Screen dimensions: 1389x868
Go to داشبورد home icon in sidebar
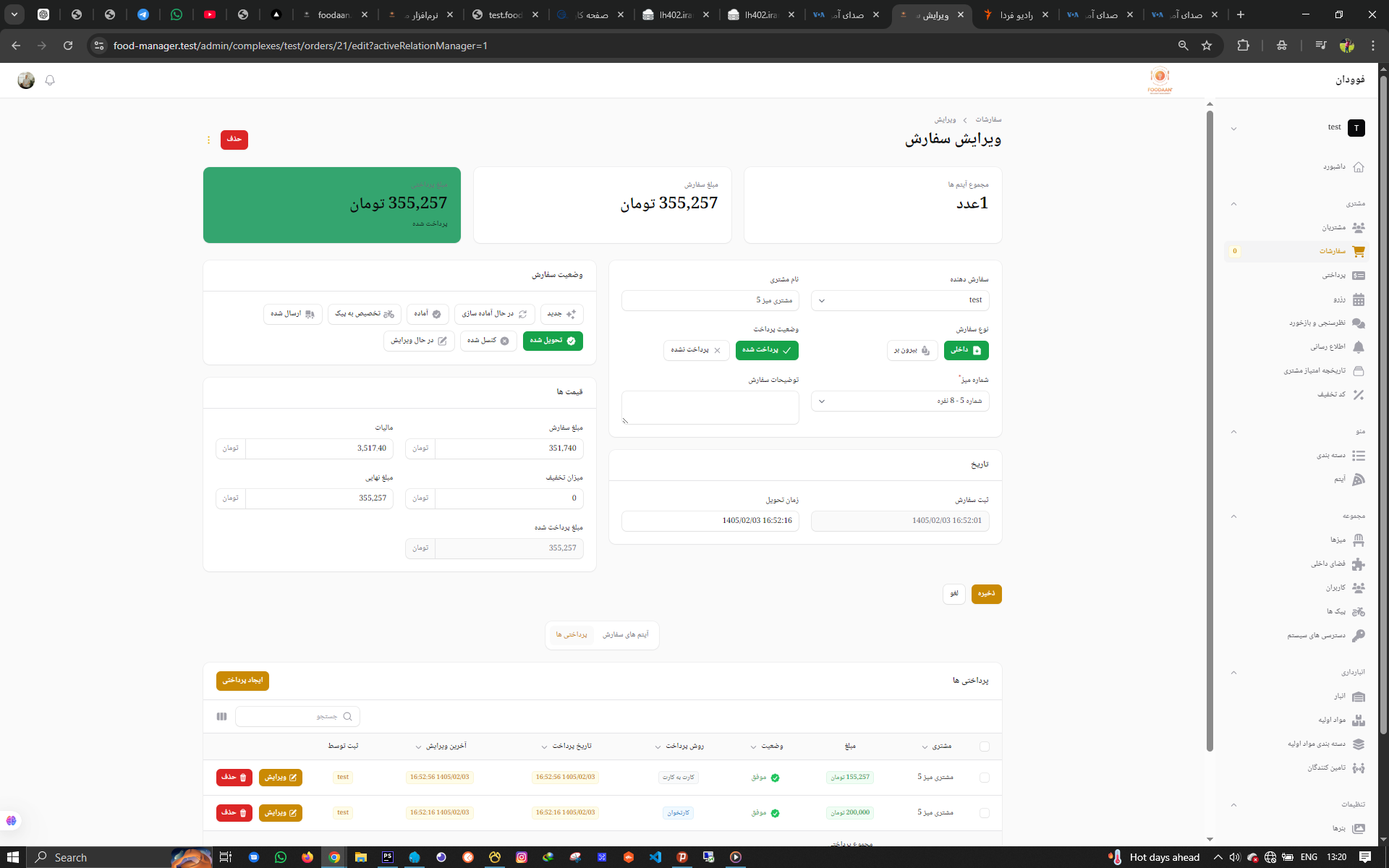[1359, 167]
